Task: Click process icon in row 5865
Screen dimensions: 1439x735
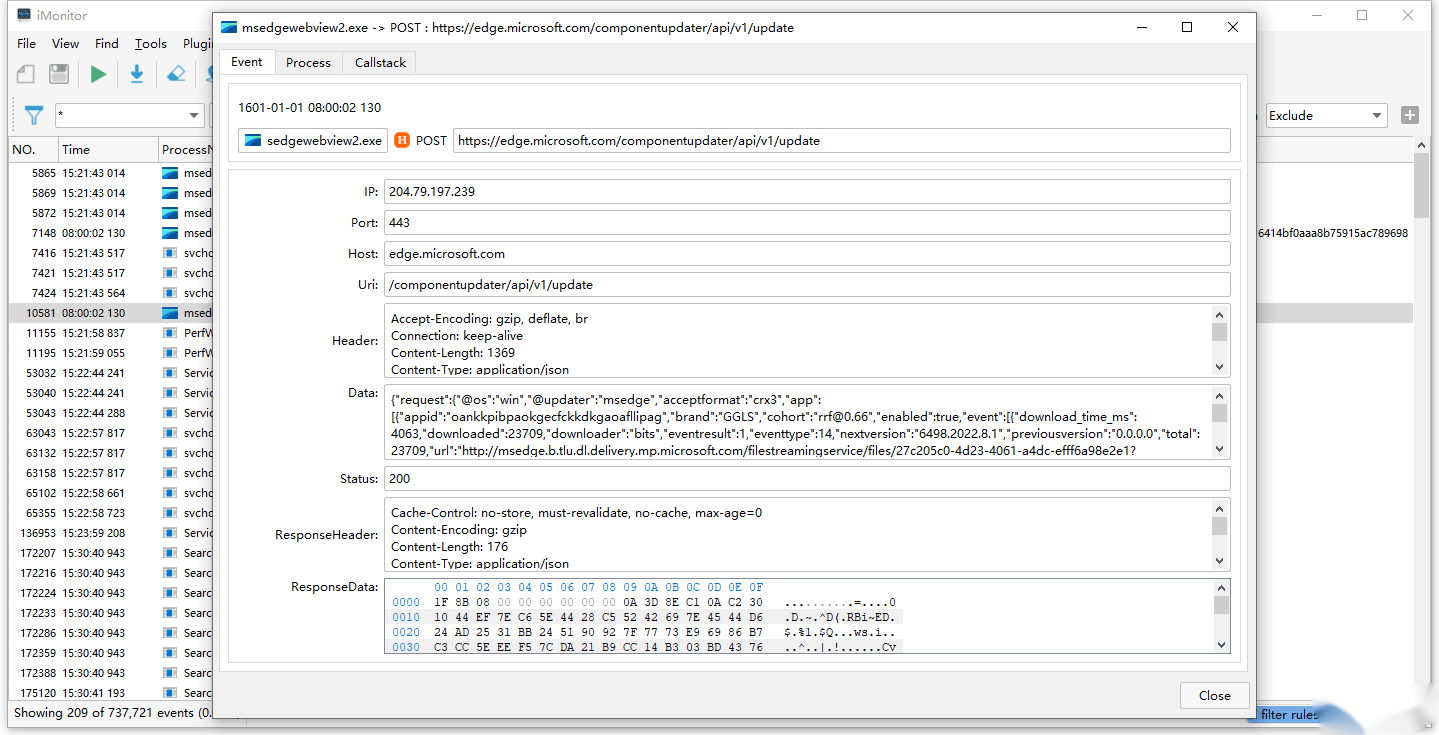Action: (x=170, y=173)
